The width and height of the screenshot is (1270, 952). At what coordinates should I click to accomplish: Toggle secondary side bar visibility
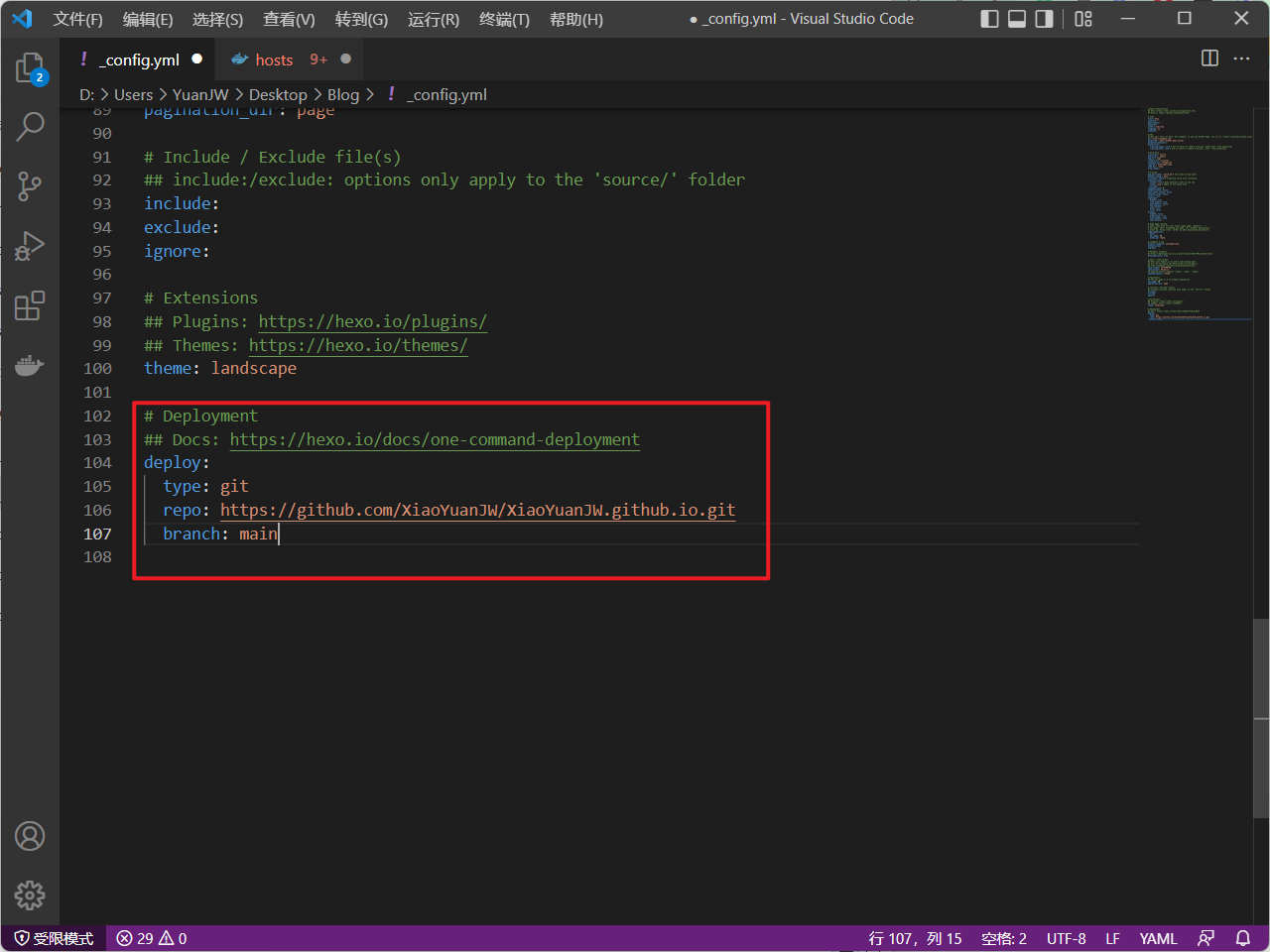1044,19
